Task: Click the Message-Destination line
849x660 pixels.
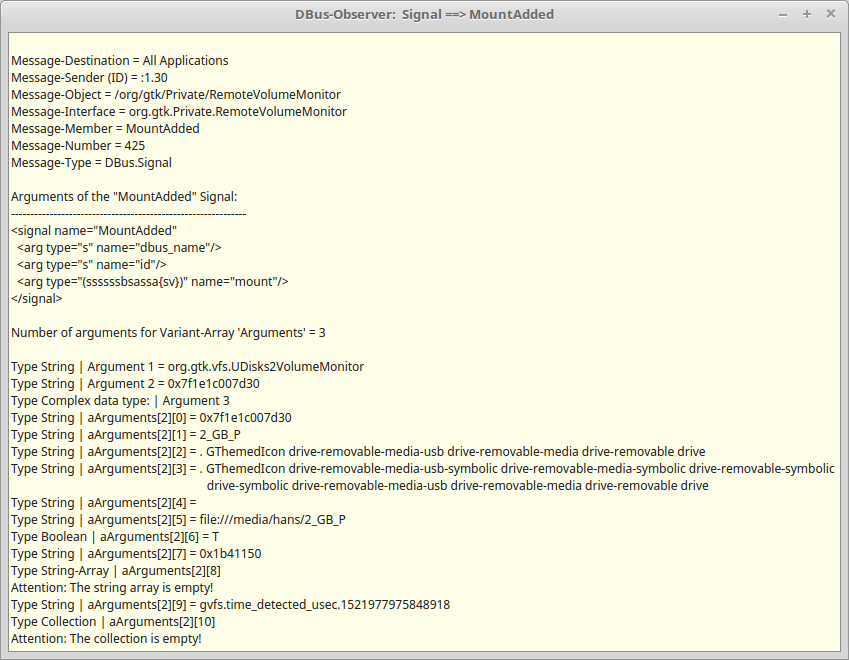Action: pos(119,61)
